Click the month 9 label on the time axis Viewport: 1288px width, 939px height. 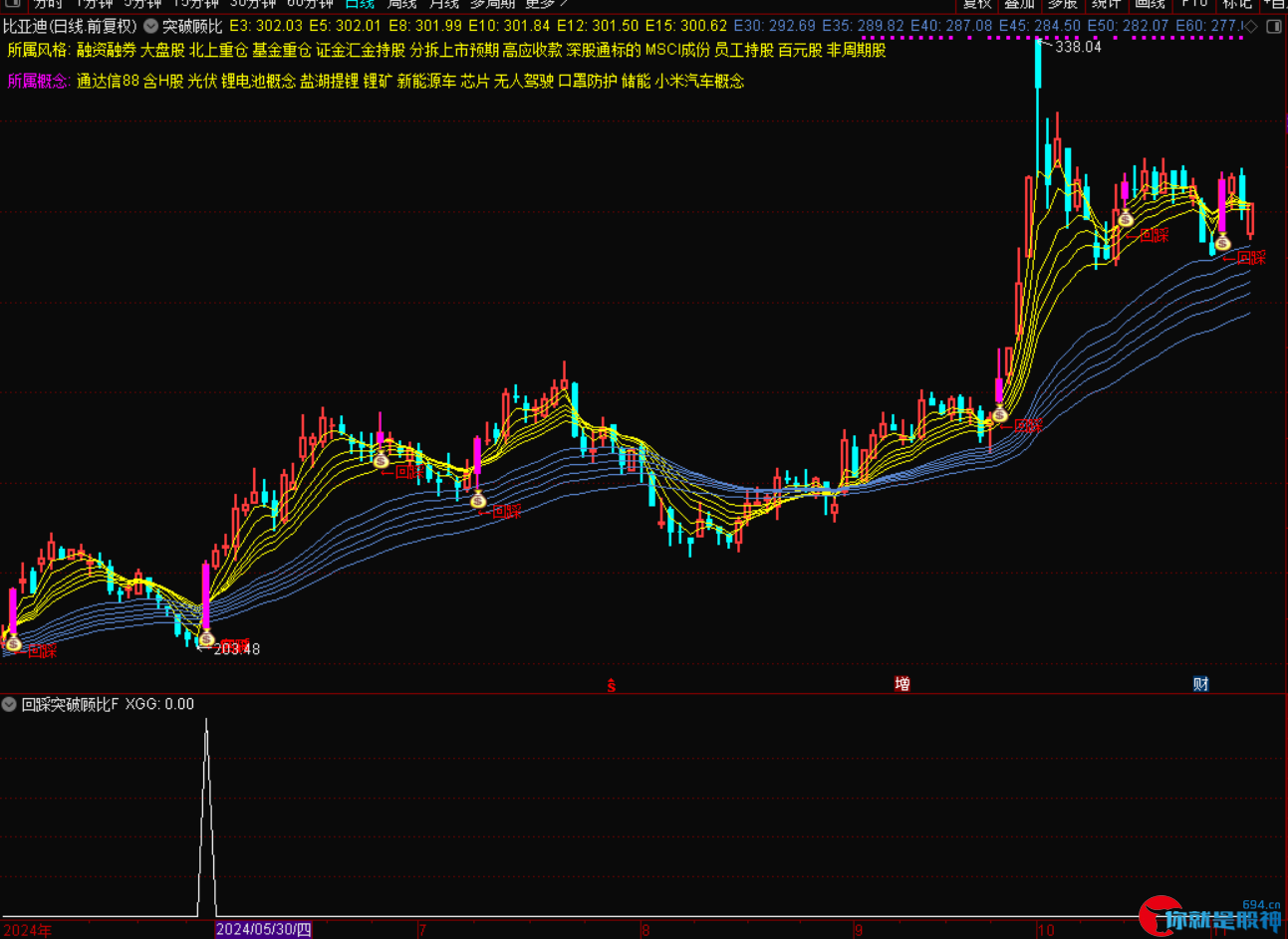coord(858,930)
